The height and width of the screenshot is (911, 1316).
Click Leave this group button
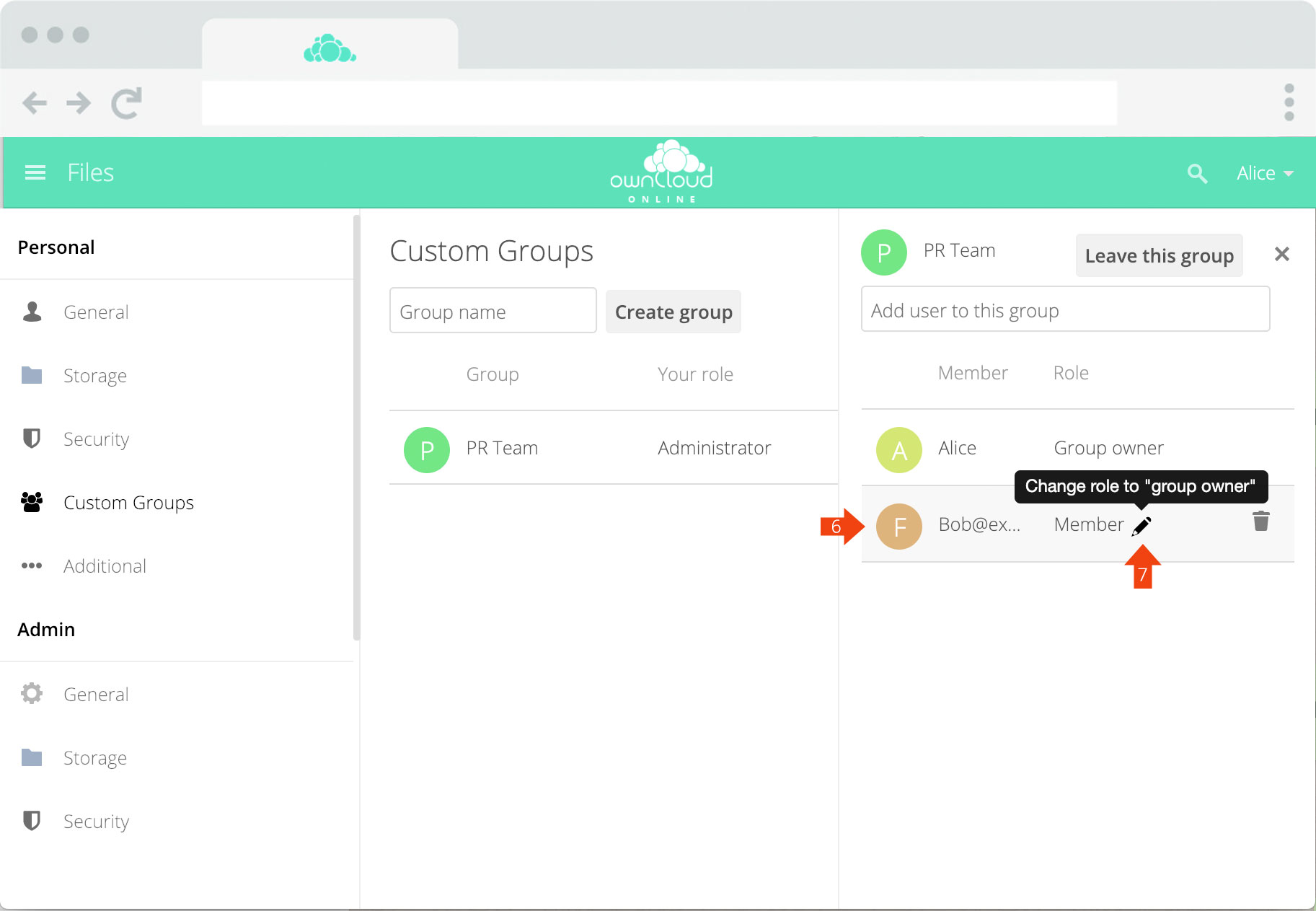coord(1158,255)
